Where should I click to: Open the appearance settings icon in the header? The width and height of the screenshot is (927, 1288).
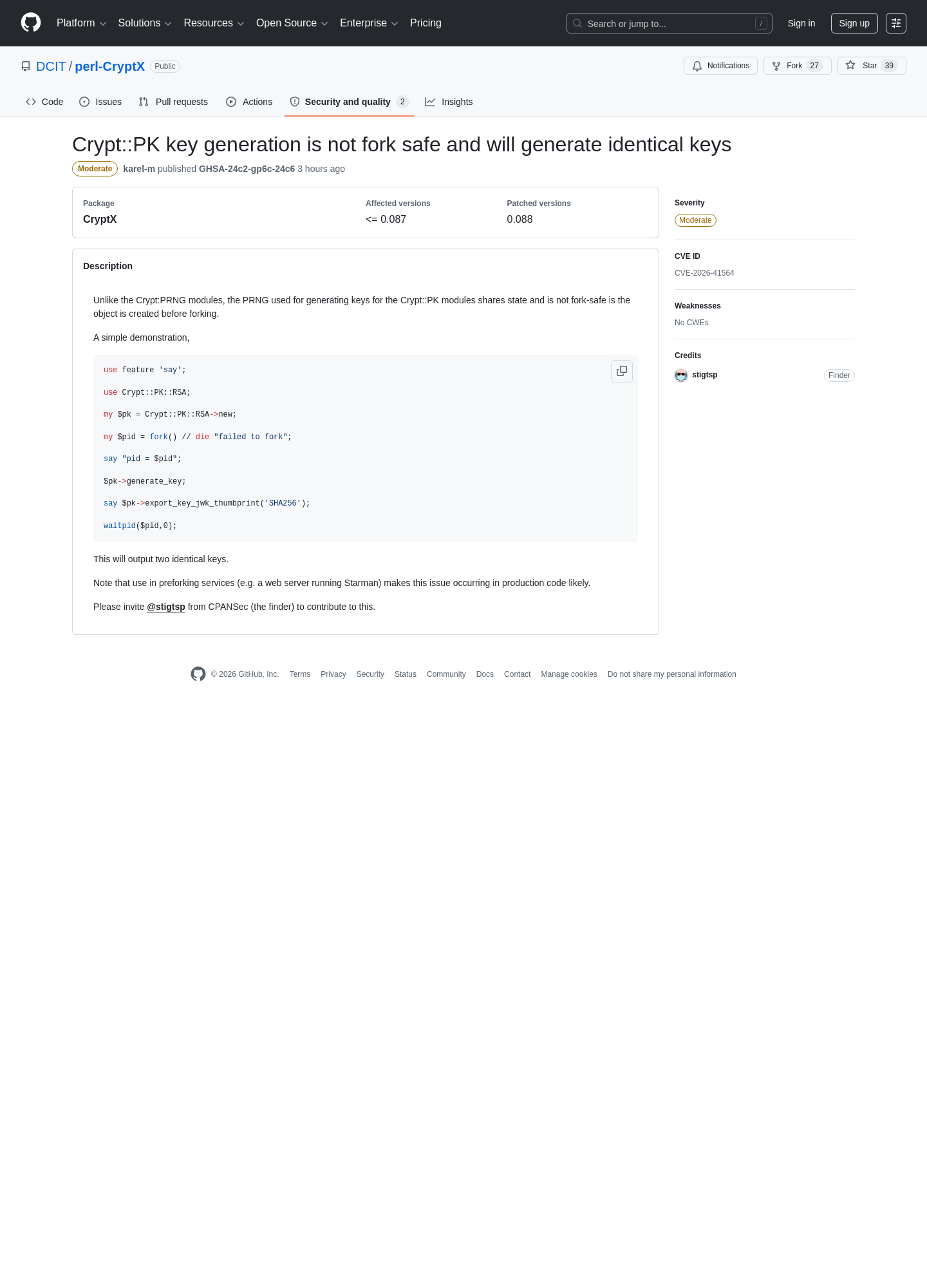[896, 23]
